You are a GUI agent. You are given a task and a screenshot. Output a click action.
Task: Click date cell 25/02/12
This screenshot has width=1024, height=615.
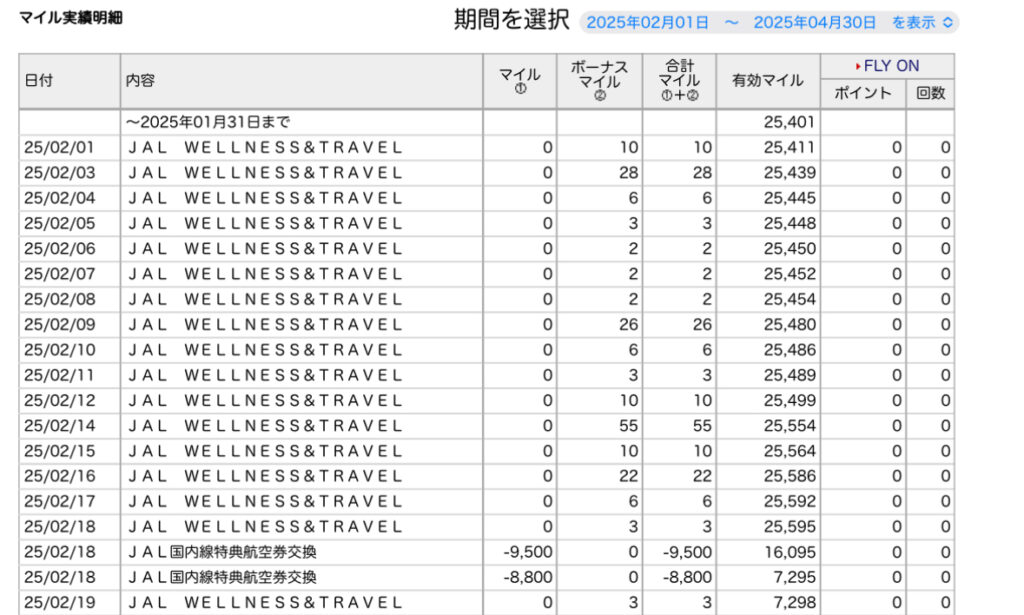pos(59,400)
